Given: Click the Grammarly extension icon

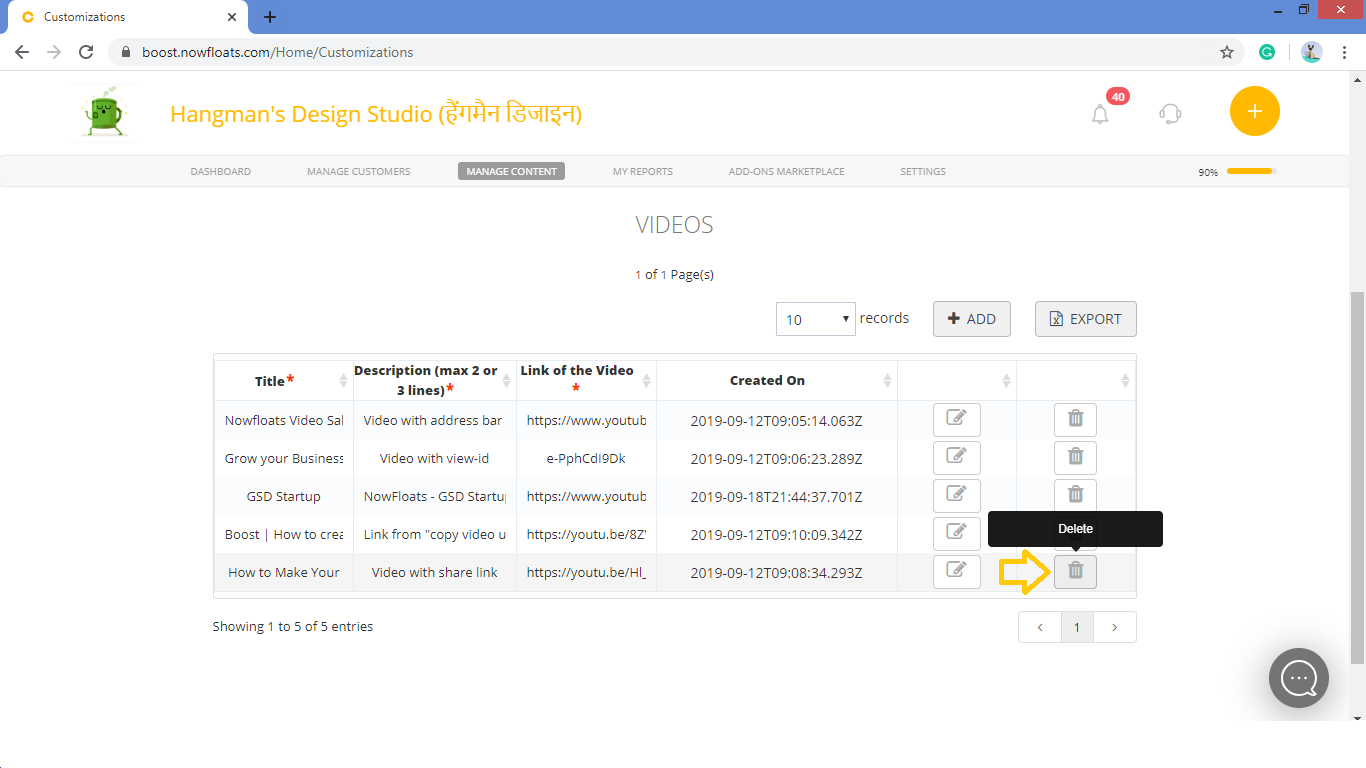Looking at the screenshot, I should [x=1267, y=52].
